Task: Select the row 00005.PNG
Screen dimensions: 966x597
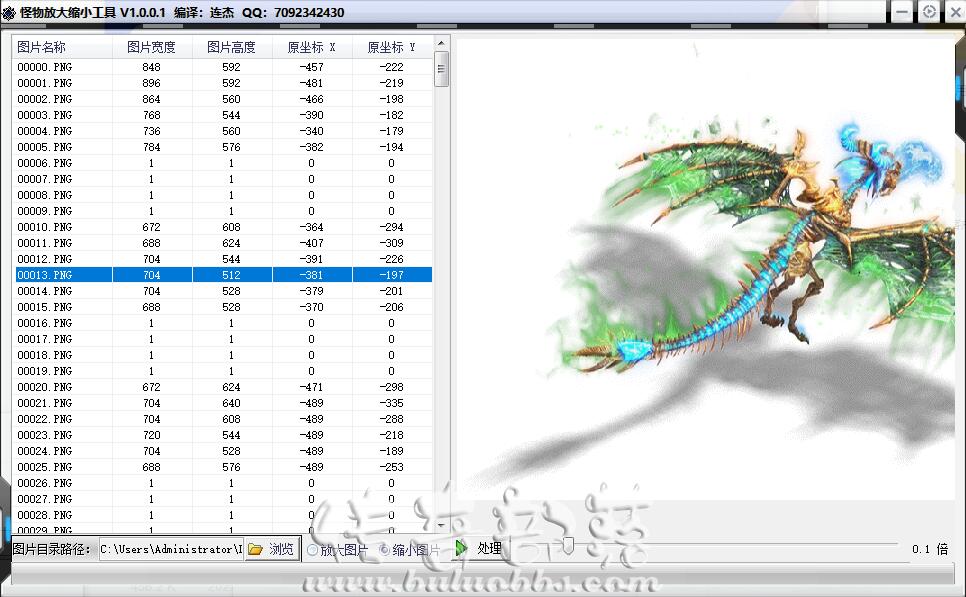Action: [x=222, y=147]
